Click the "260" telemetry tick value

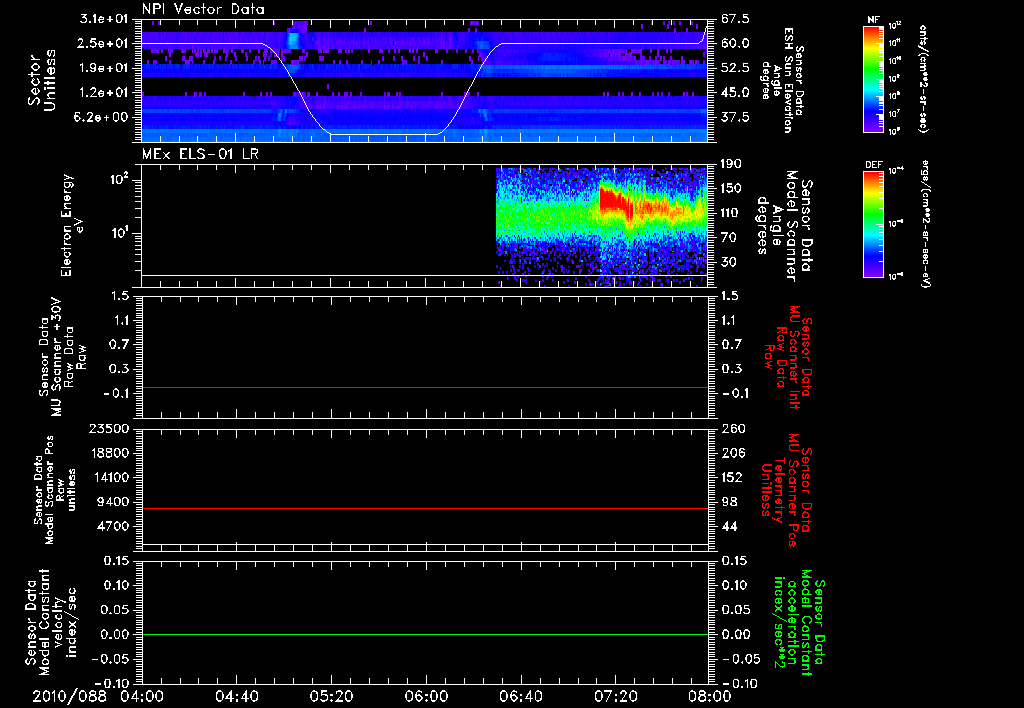click(x=731, y=428)
